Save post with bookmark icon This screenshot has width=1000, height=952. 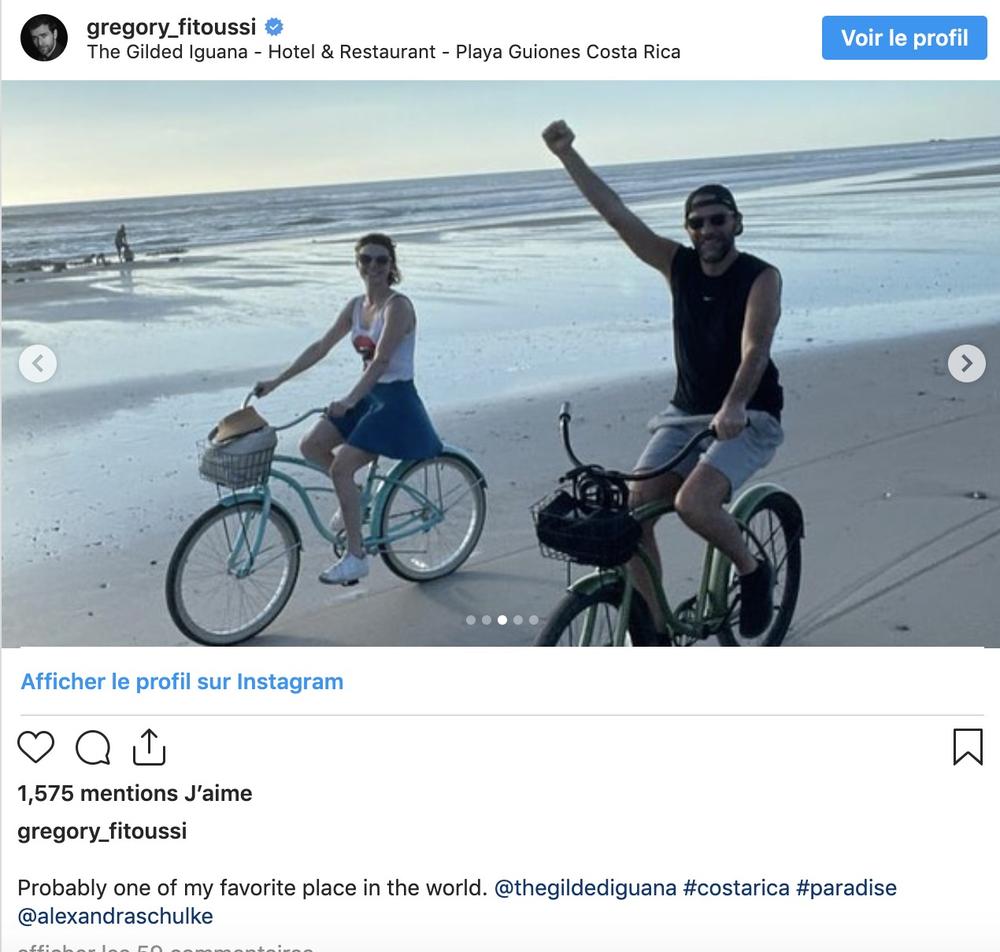967,747
